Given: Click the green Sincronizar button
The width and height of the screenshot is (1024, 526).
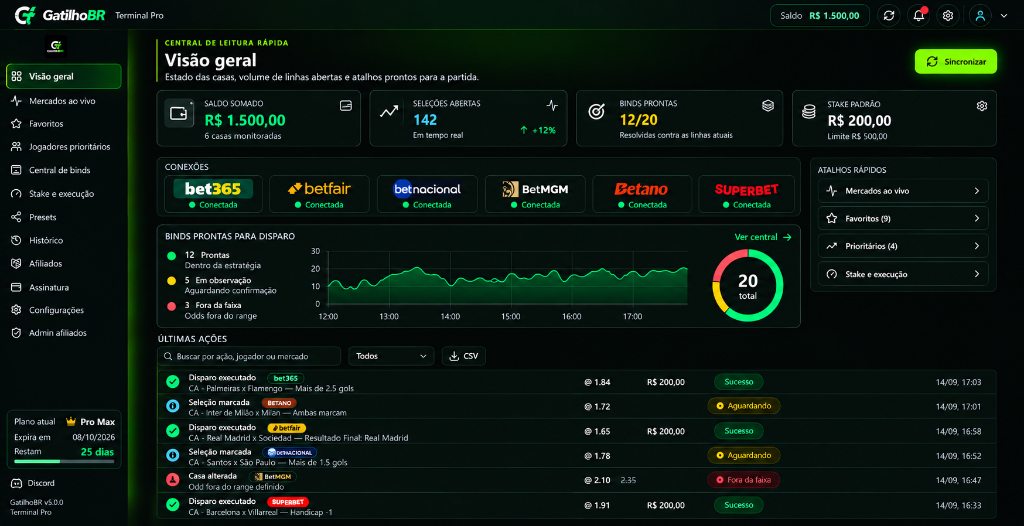Looking at the screenshot, I should (955, 61).
